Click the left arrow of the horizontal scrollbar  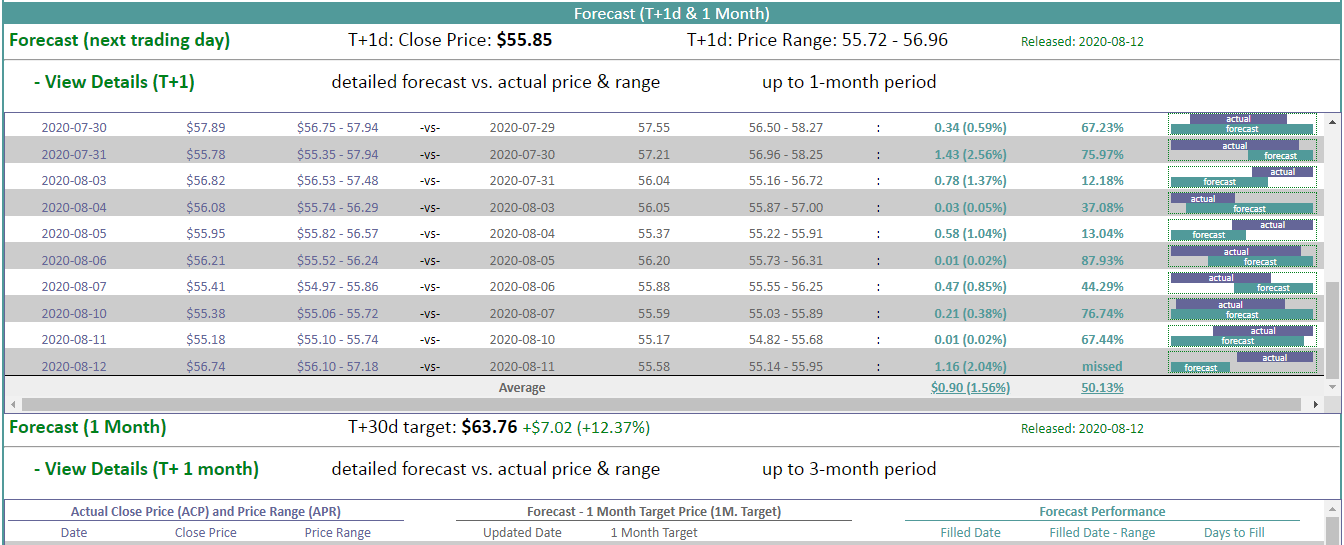tap(11, 405)
